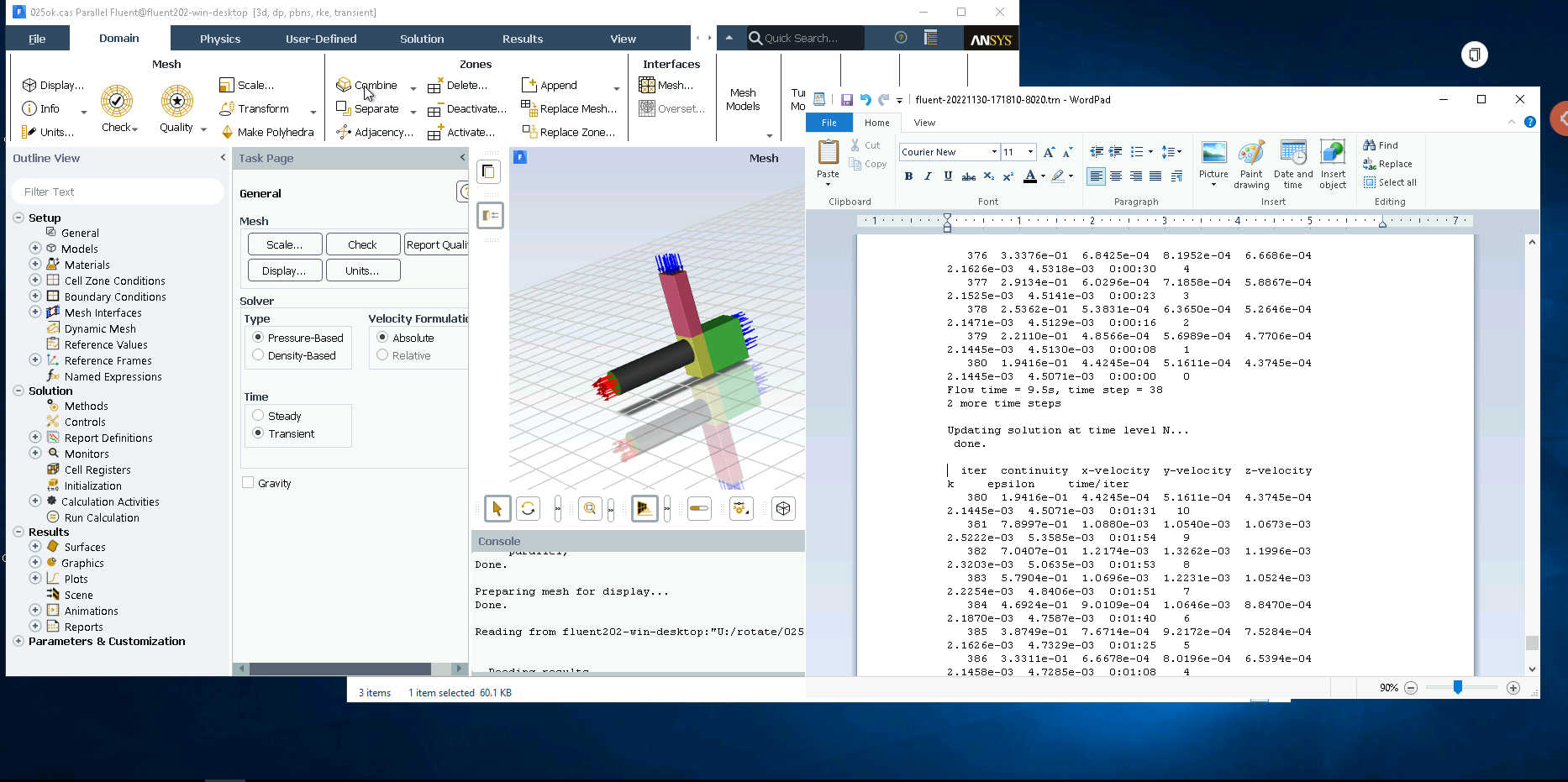This screenshot has height=782, width=1568.
Task: Switch to the Results ribbon tab
Action: pos(523,39)
